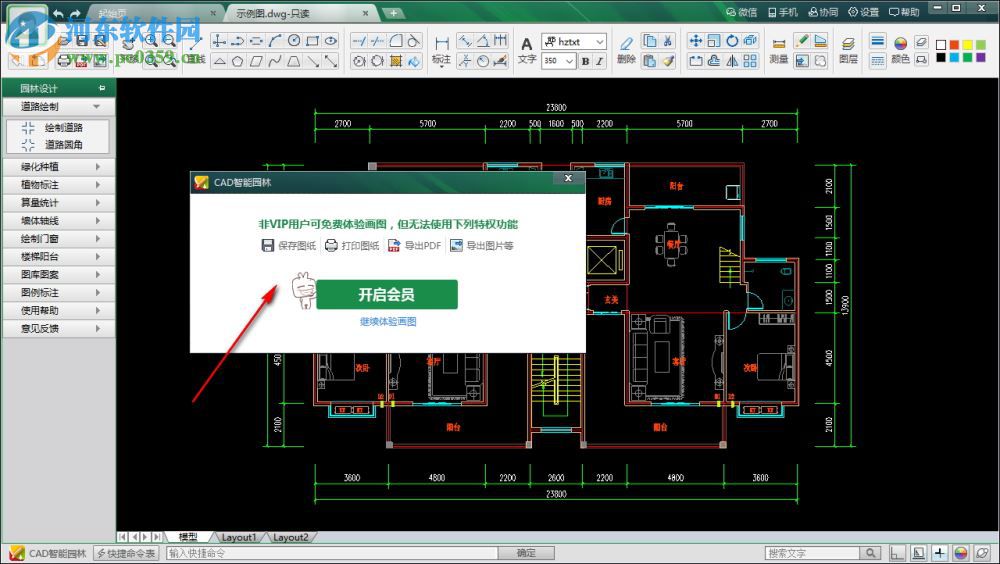Switch to the Layout2 tab
The width and height of the screenshot is (1000, 564).
point(290,537)
